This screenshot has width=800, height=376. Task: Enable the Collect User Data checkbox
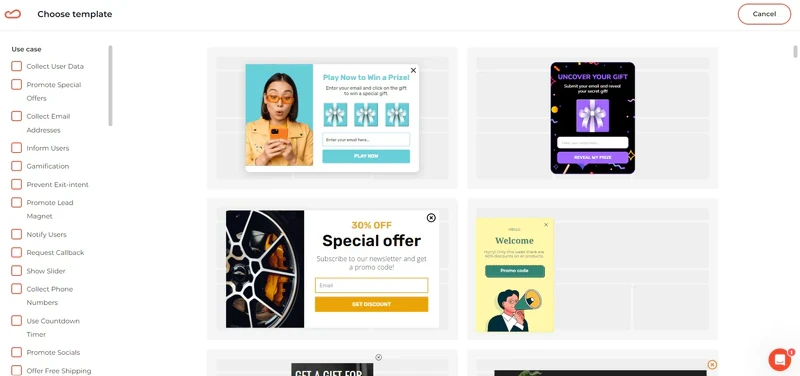(17, 66)
